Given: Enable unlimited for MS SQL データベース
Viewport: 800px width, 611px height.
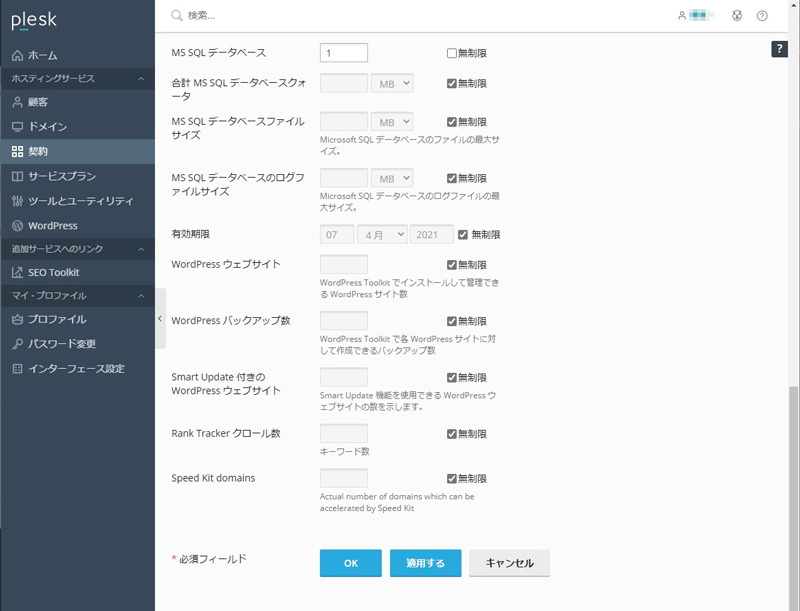Looking at the screenshot, I should point(452,53).
